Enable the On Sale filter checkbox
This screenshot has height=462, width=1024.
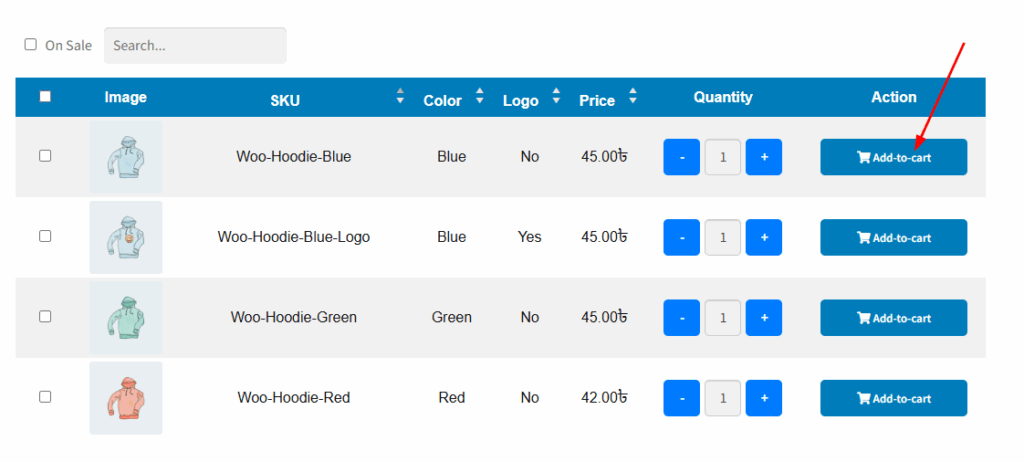pyautogui.click(x=30, y=44)
